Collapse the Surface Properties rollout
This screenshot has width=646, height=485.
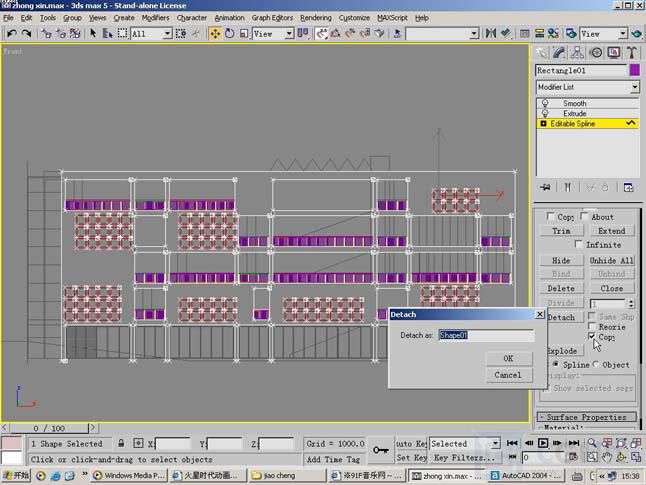587,417
